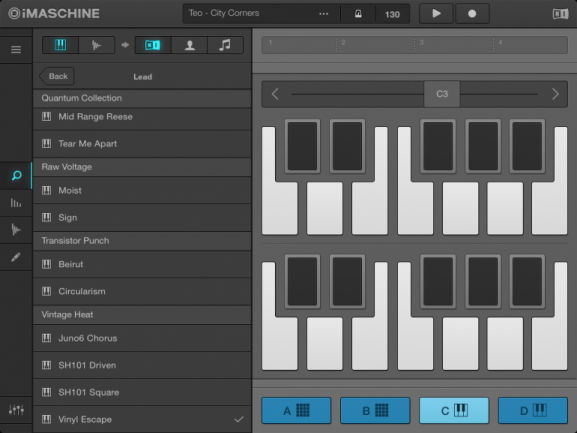Click the keyboard icon beside Circularism
The height and width of the screenshot is (433, 577).
46,291
